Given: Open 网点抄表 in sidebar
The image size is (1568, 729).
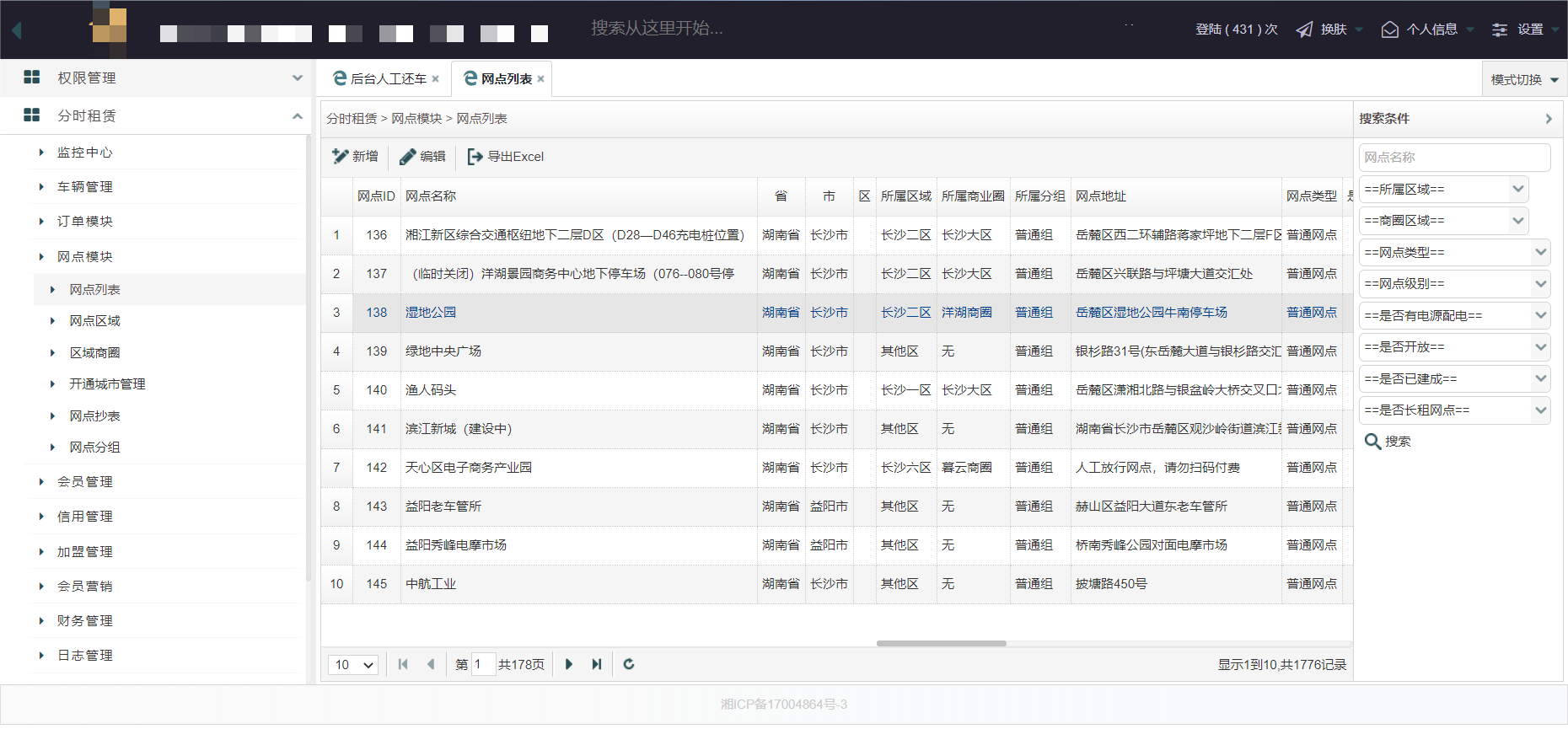Looking at the screenshot, I should tap(94, 416).
